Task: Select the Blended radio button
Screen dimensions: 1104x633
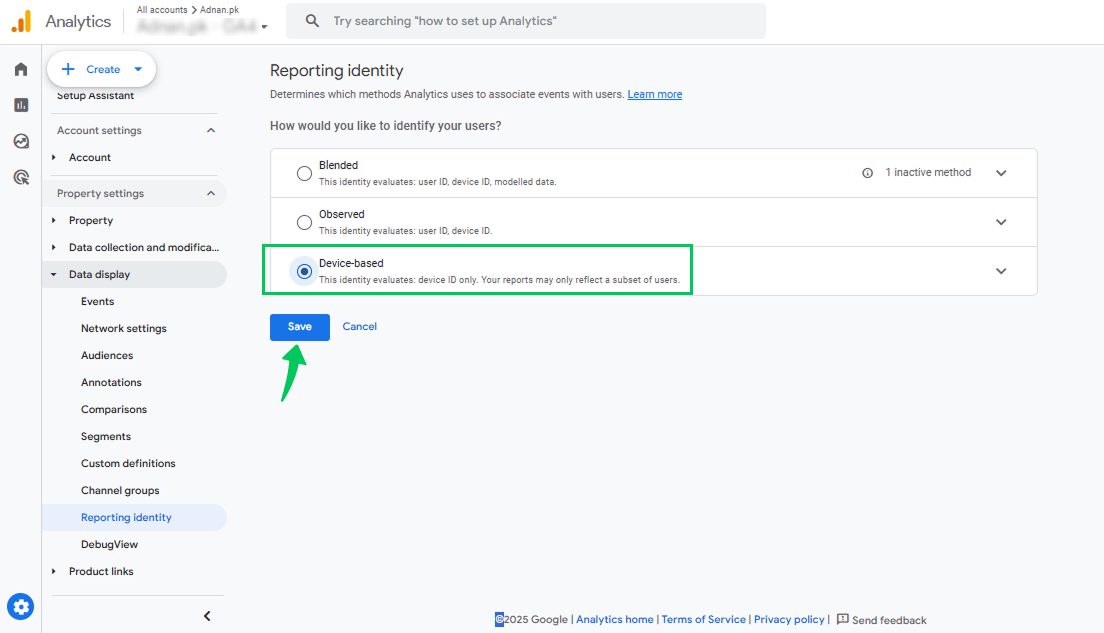Action: (x=304, y=173)
